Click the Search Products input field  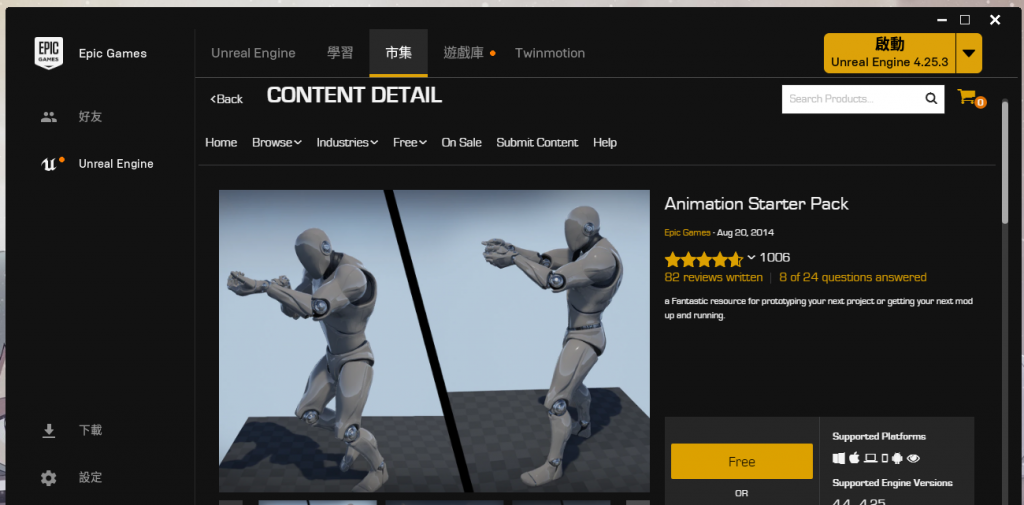pos(852,99)
